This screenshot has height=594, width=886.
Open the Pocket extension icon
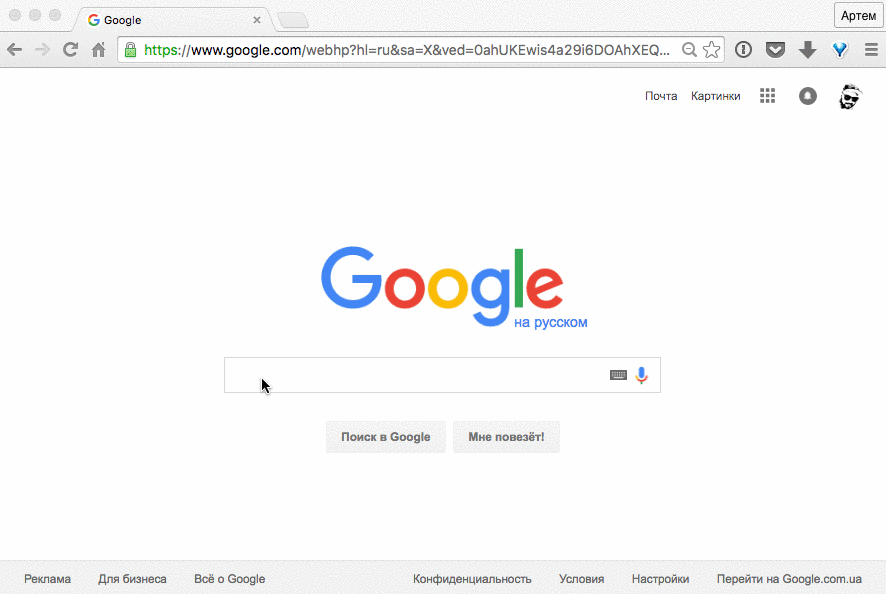(x=775, y=50)
